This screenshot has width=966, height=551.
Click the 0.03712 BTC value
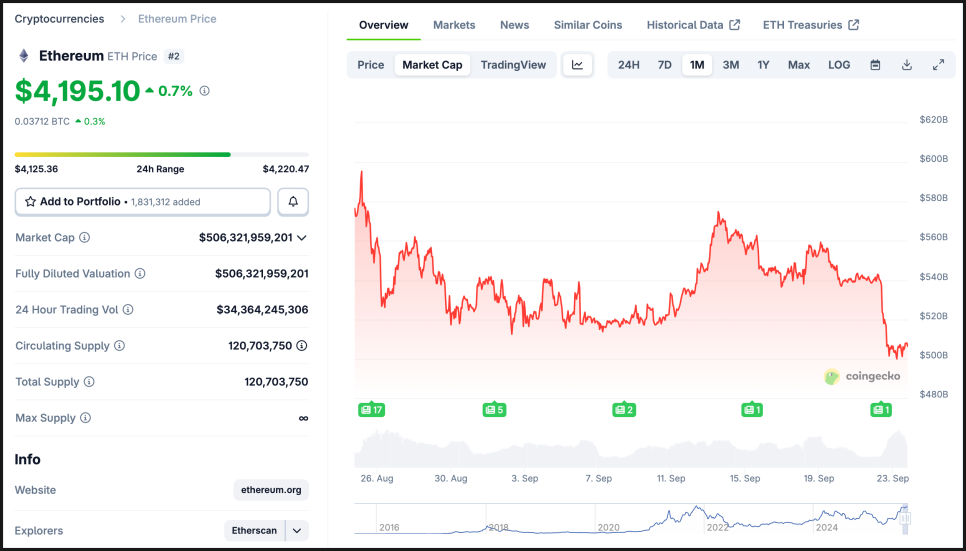(x=42, y=122)
